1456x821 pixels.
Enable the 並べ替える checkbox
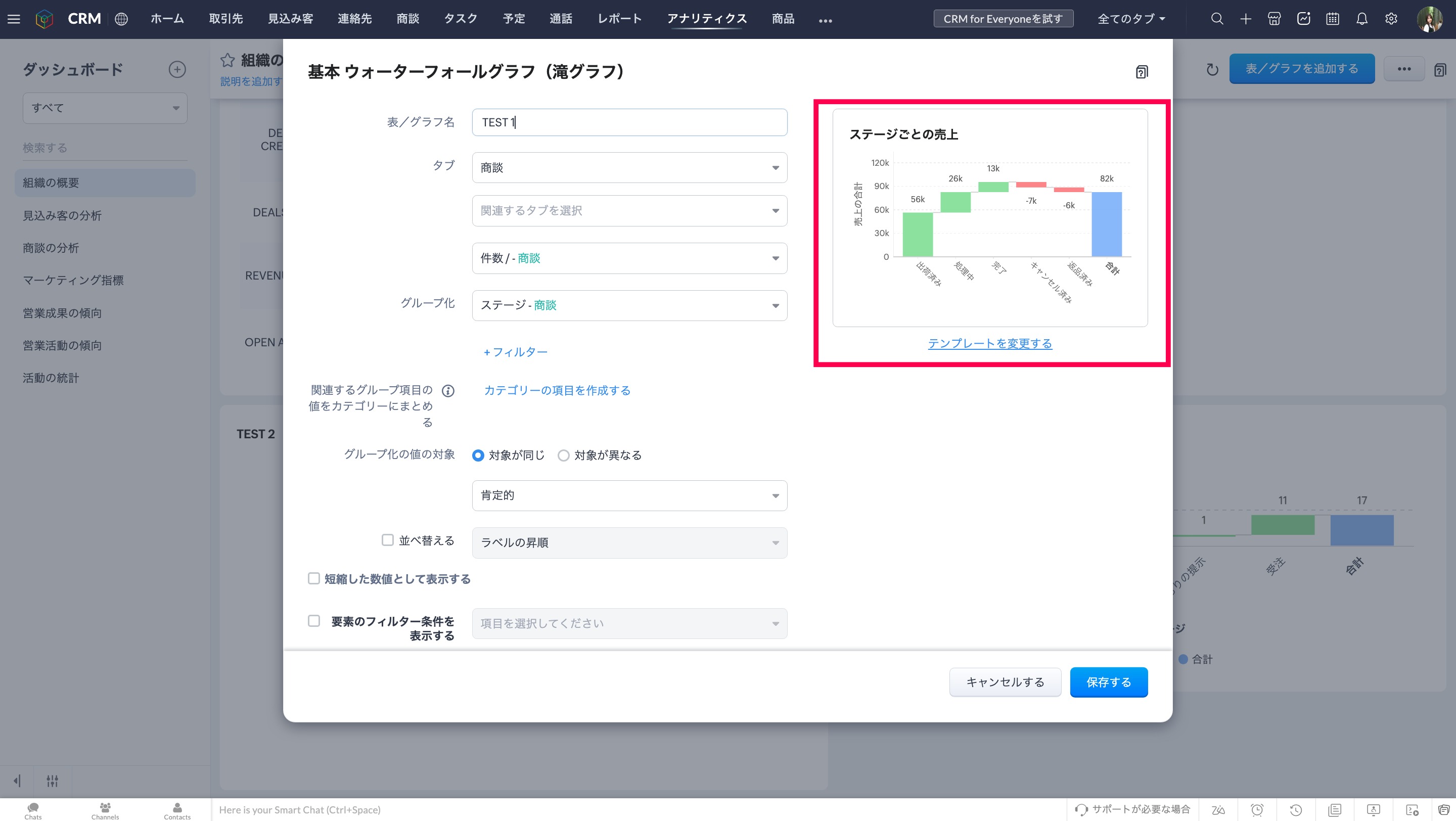[x=387, y=540]
